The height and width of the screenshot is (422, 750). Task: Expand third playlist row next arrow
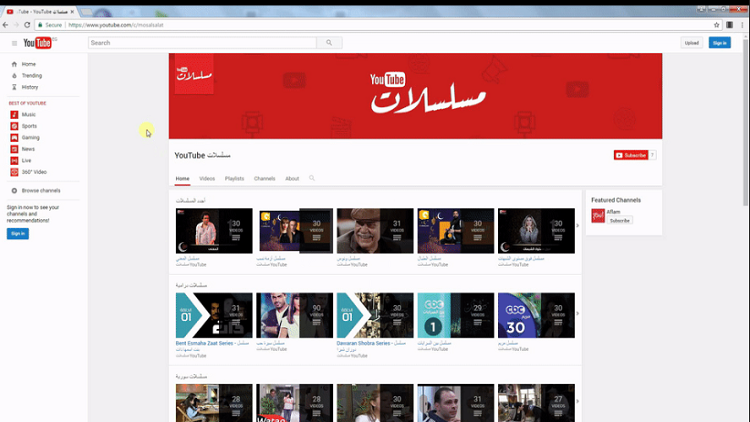coord(578,401)
